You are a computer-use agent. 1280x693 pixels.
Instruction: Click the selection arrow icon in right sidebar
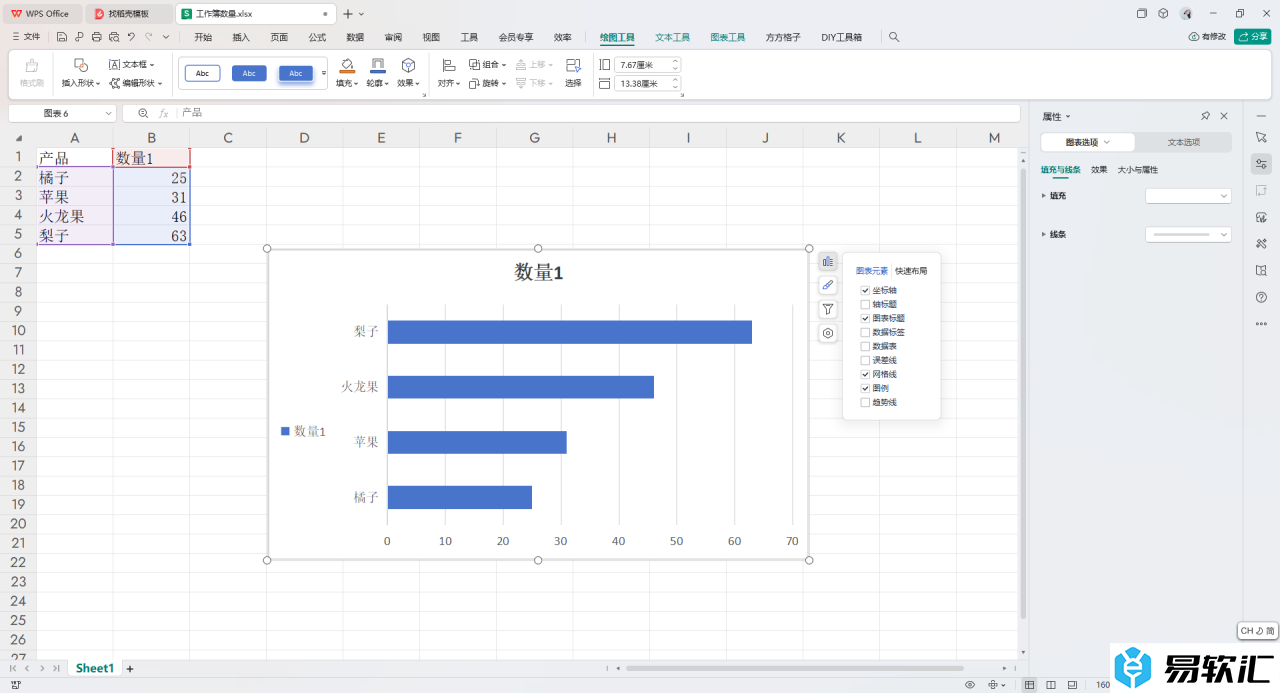tap(1261, 137)
